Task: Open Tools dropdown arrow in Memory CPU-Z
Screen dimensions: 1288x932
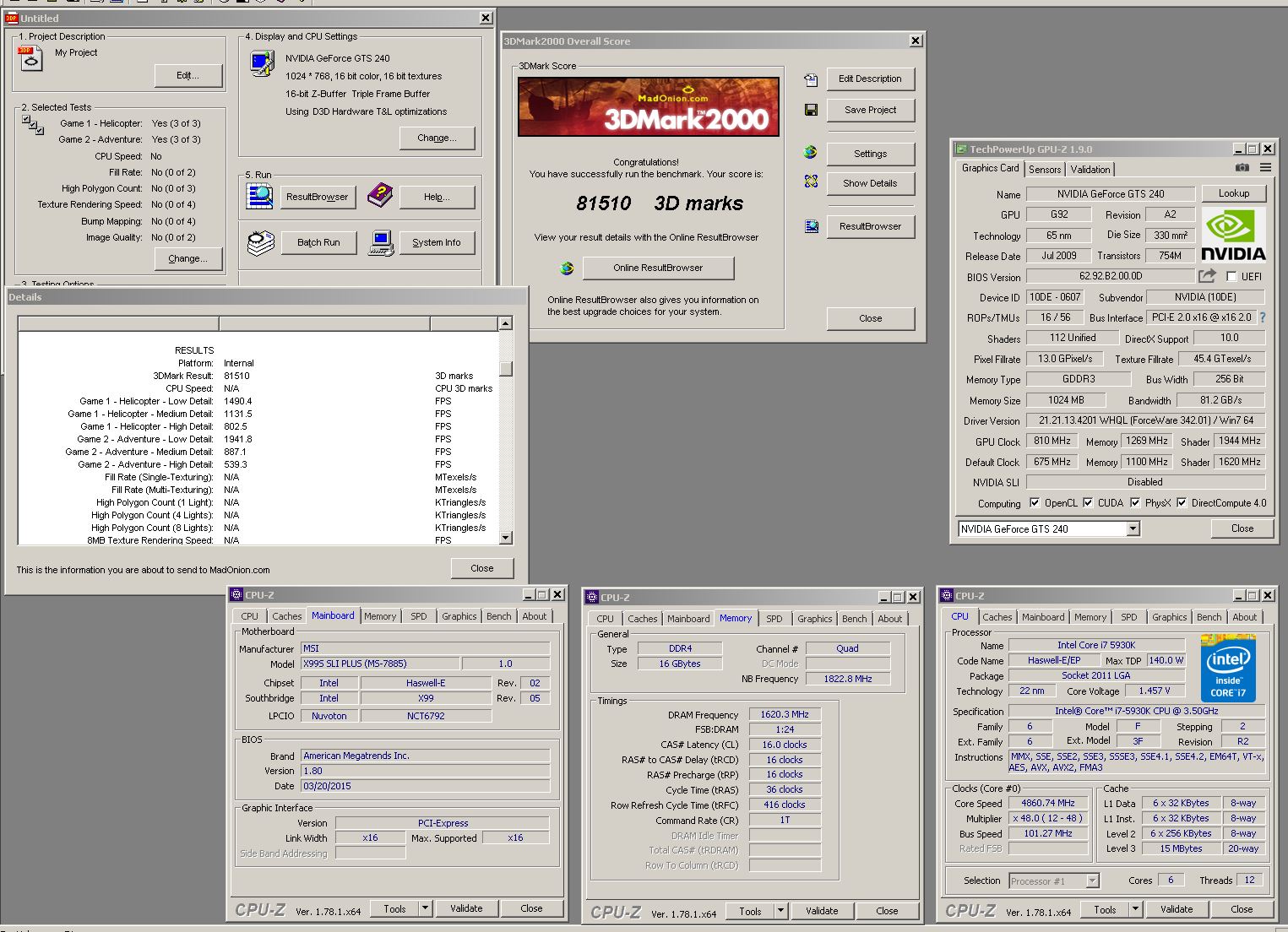Action: pos(780,911)
